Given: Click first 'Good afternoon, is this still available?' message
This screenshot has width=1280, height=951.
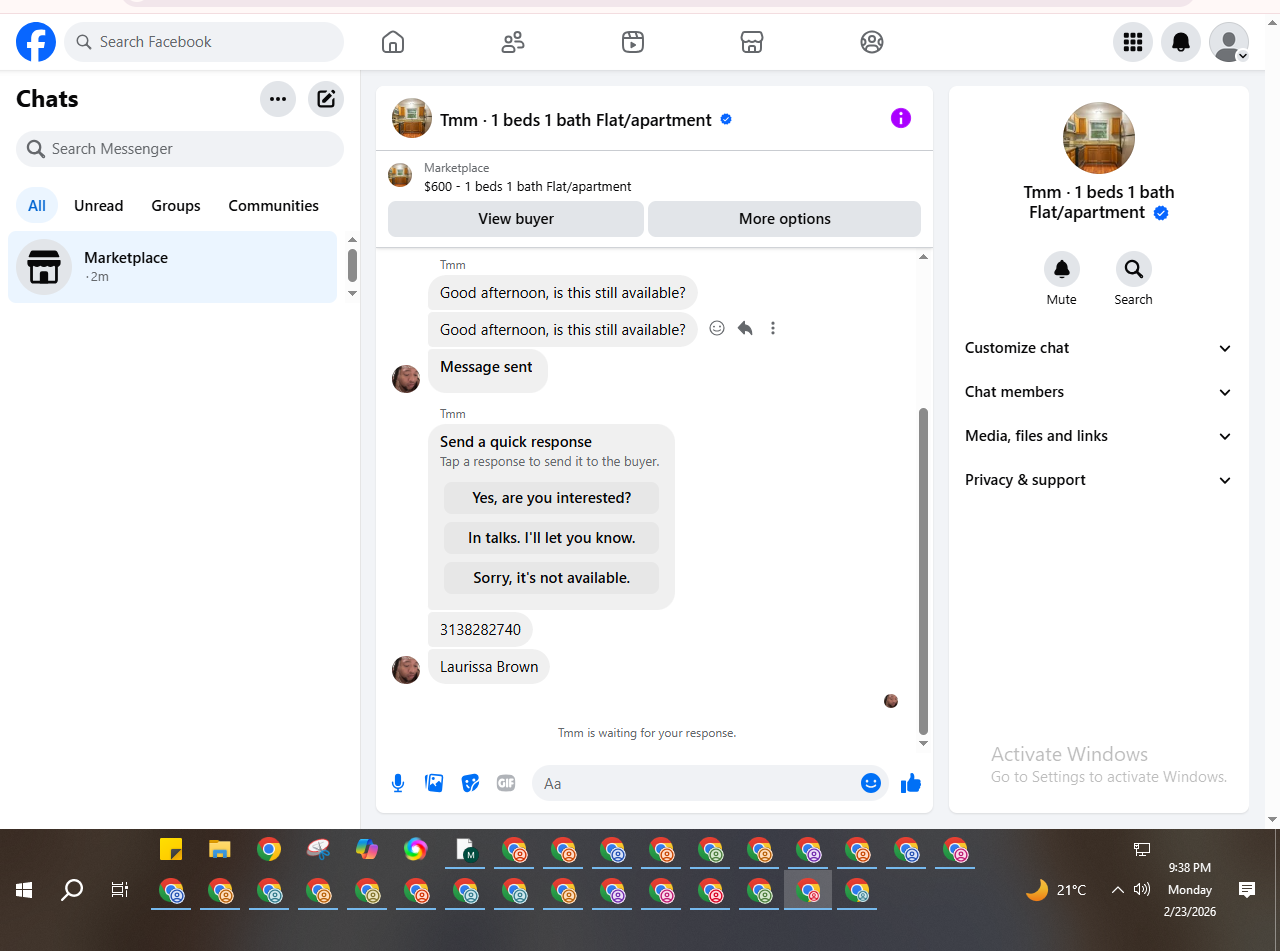Looking at the screenshot, I should pyautogui.click(x=563, y=293).
